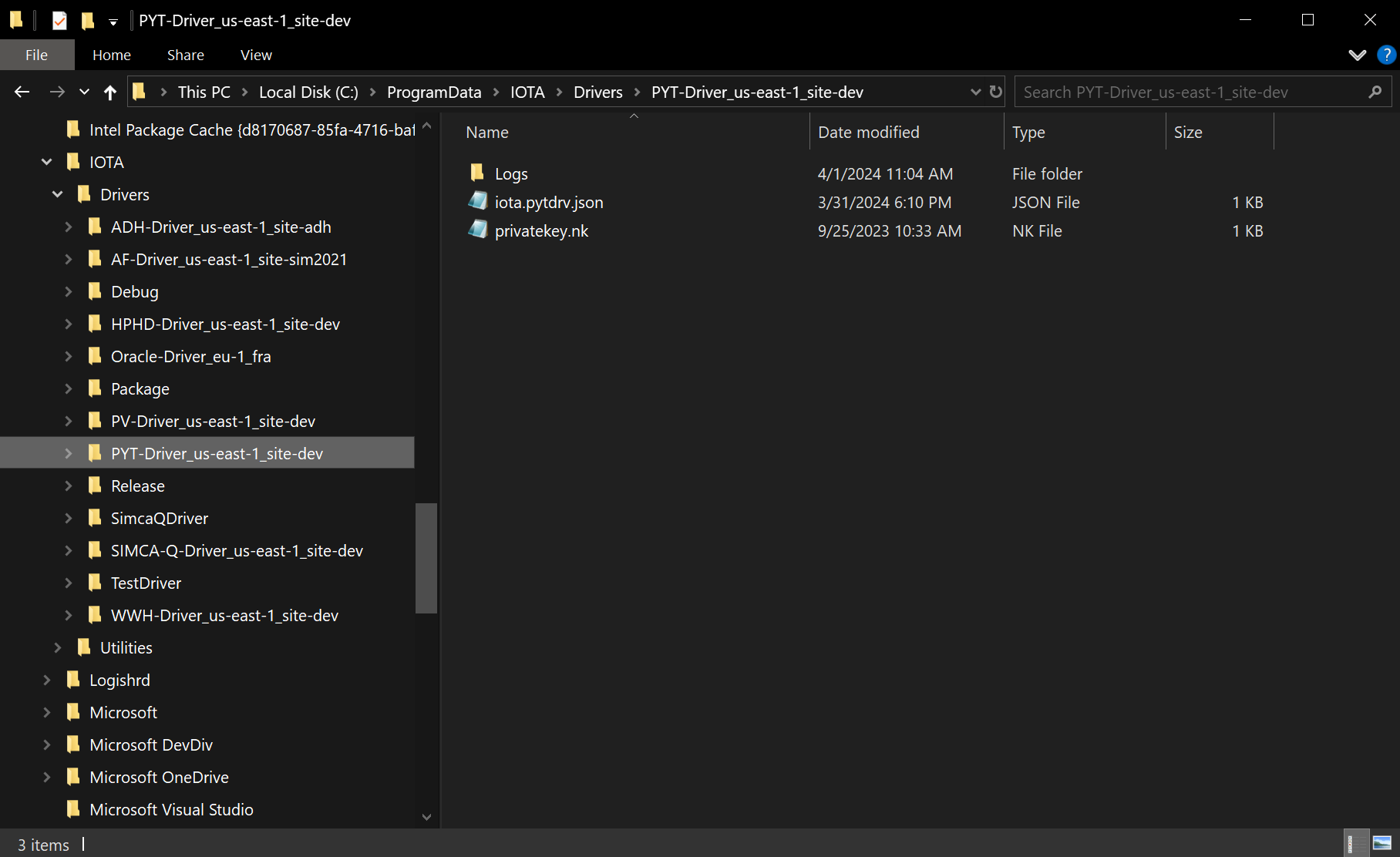Click navigation pane scroll up arrow
Viewport: 1400px width, 857px height.
(426, 124)
